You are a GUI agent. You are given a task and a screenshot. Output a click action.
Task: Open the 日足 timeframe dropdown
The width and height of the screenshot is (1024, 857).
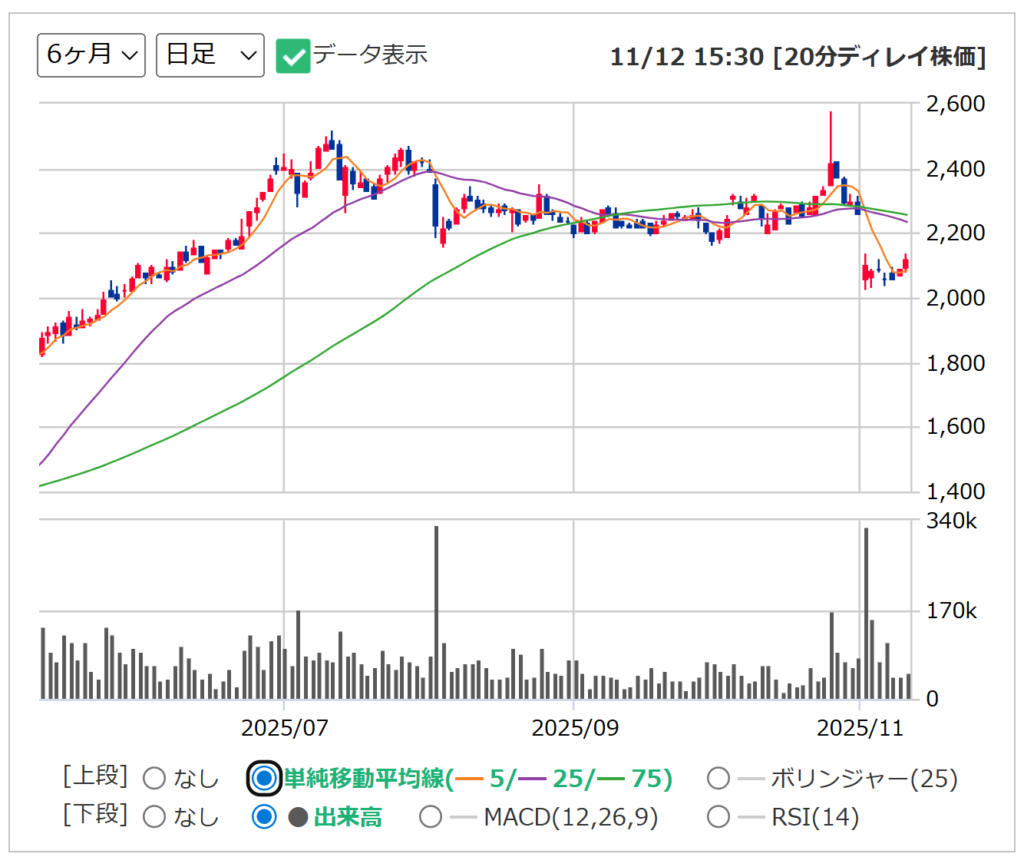(209, 55)
